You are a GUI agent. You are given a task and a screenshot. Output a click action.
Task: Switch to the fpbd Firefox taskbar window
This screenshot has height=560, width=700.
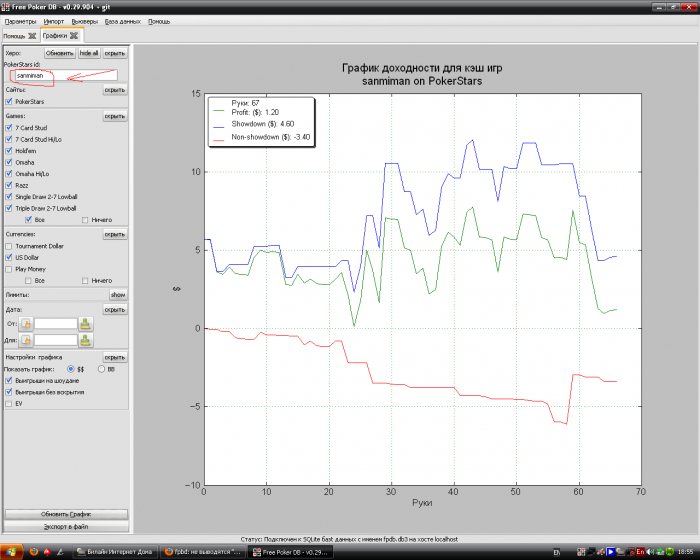coord(203,552)
